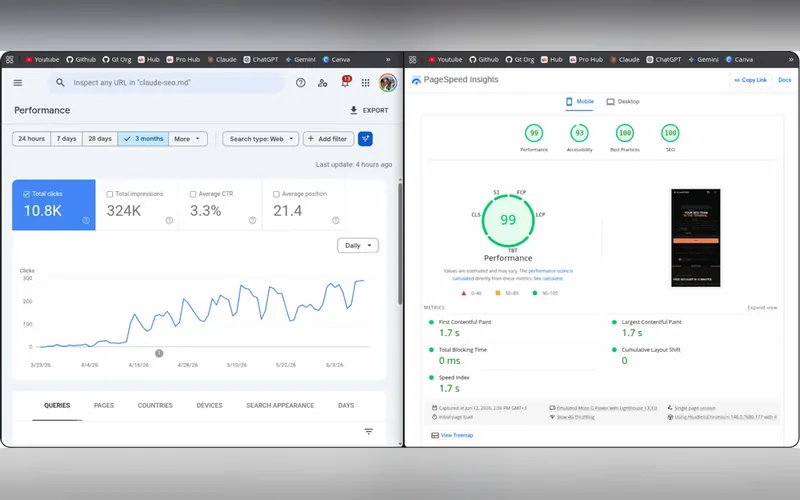Click the help icon on Total impressions card
The height and width of the screenshot is (500, 800).
click(x=169, y=220)
